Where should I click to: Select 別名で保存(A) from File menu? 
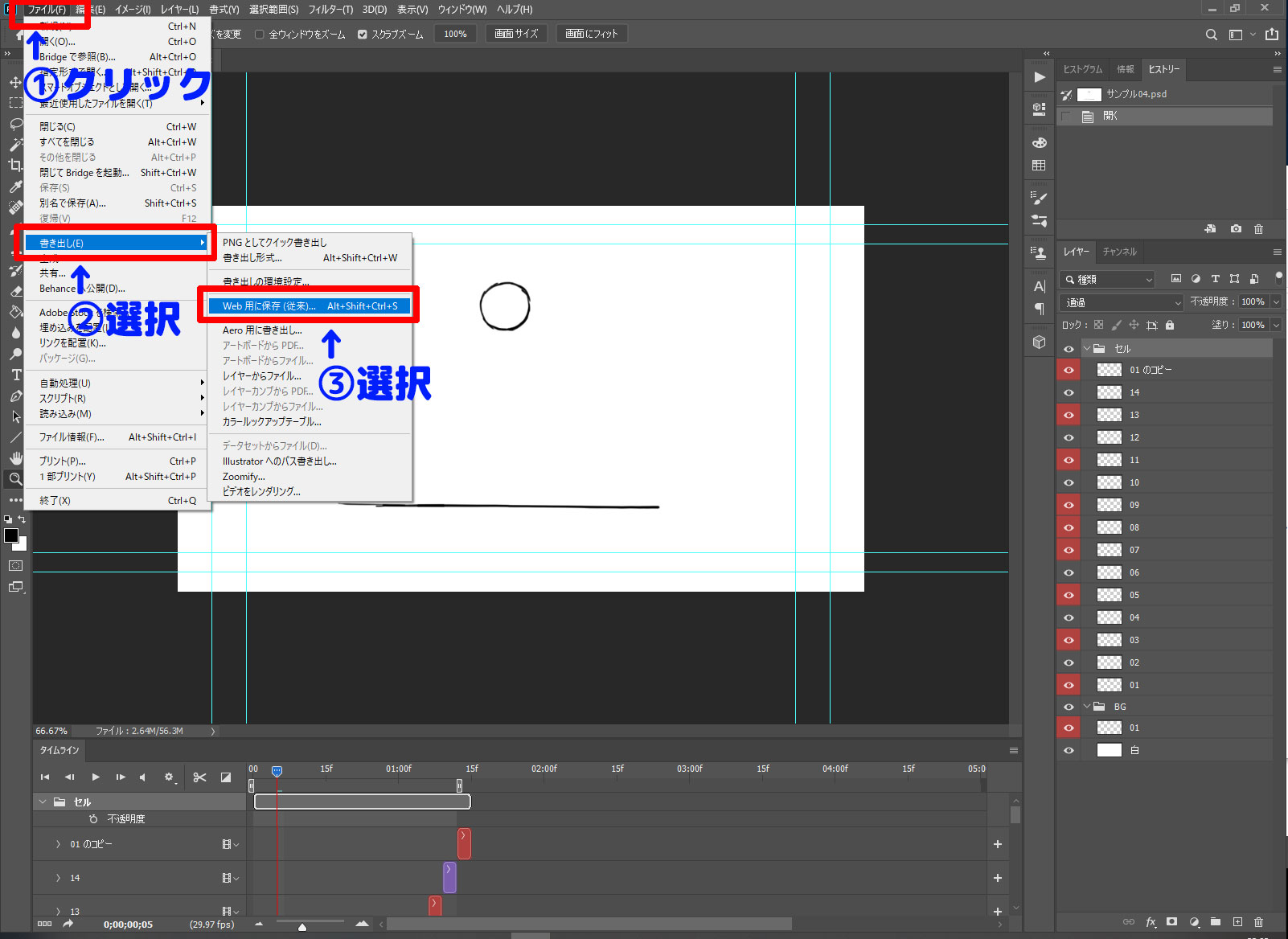(x=117, y=203)
